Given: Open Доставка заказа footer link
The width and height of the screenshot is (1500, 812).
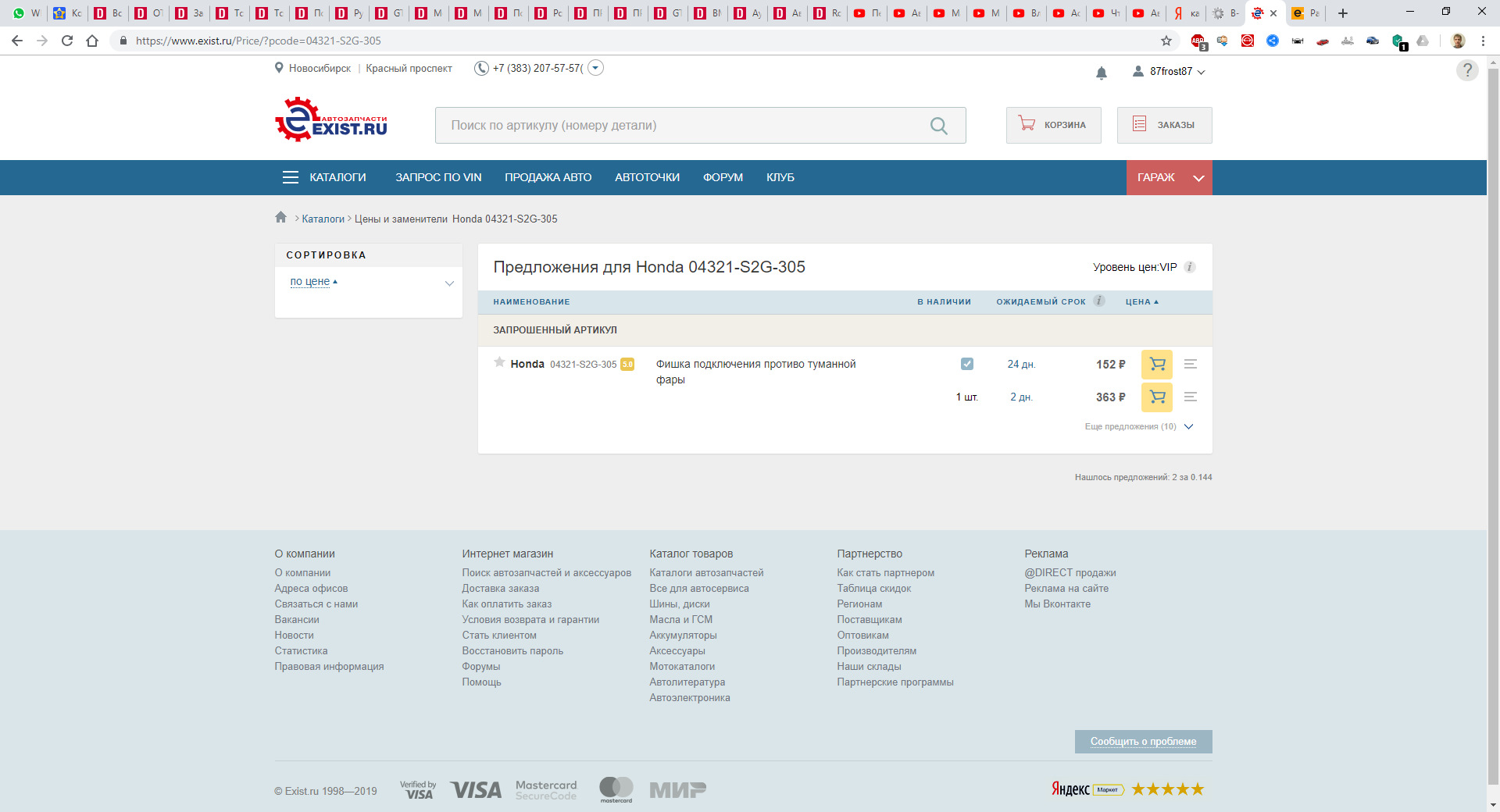Looking at the screenshot, I should (x=500, y=589).
